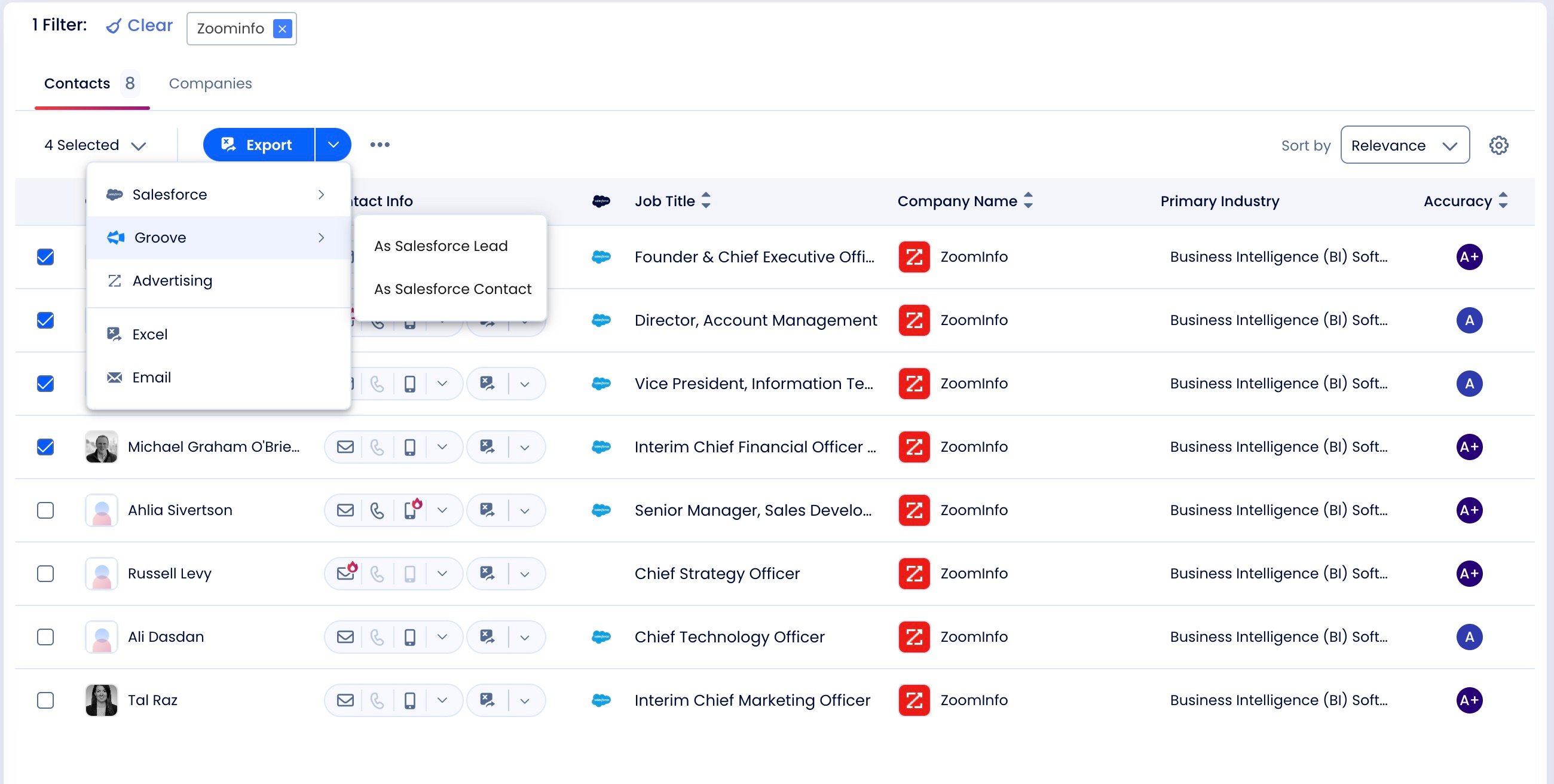
Task: Choose Advertising export option
Action: (x=218, y=280)
